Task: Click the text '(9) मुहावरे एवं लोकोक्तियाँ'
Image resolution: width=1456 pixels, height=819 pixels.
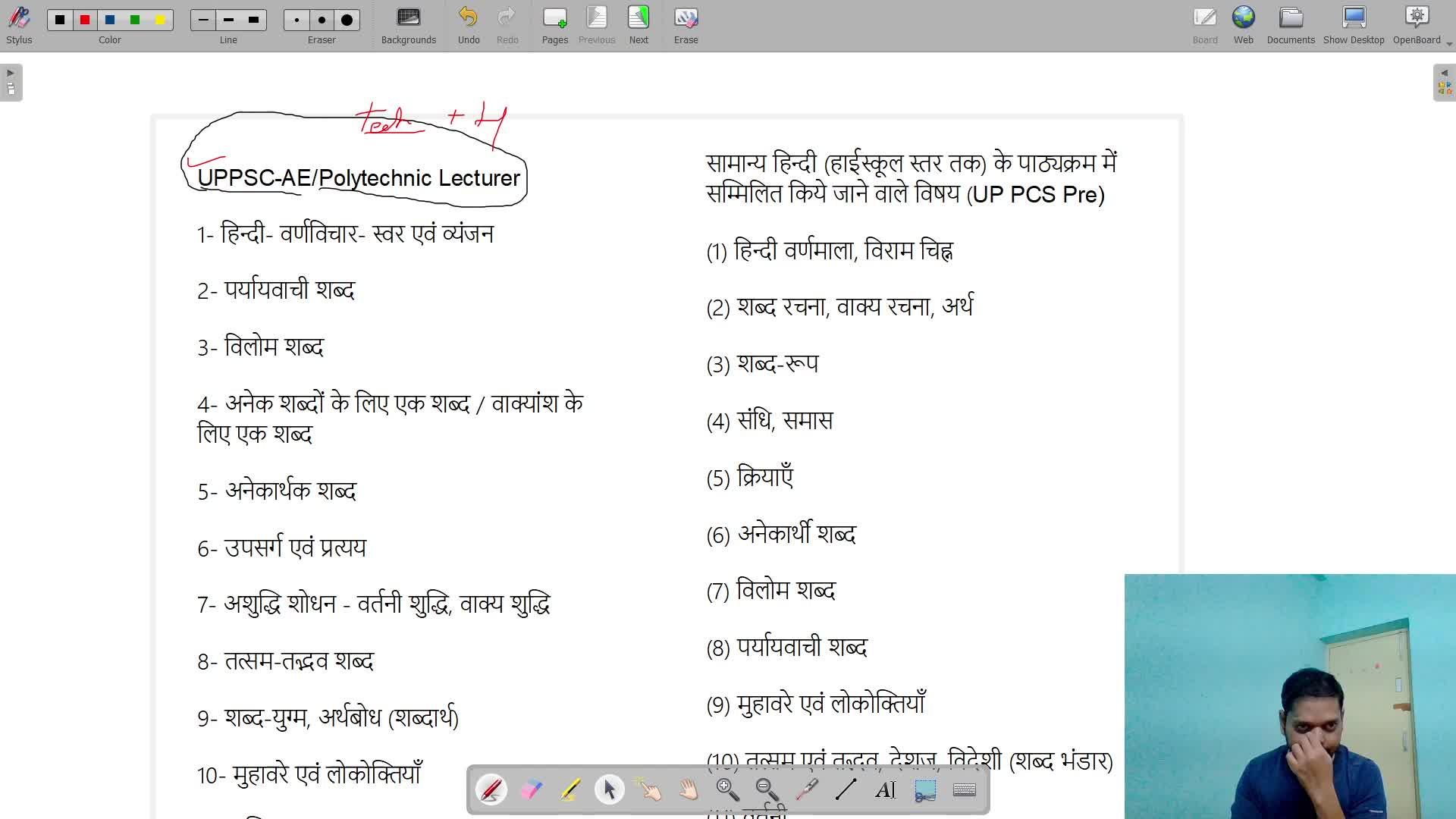Action: tap(816, 704)
